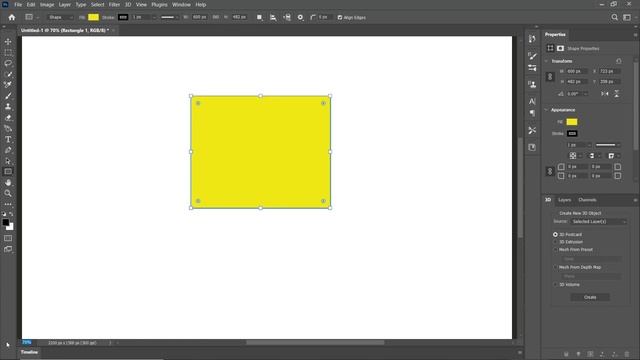Open the Properties panel flyout menu

click(x=635, y=35)
